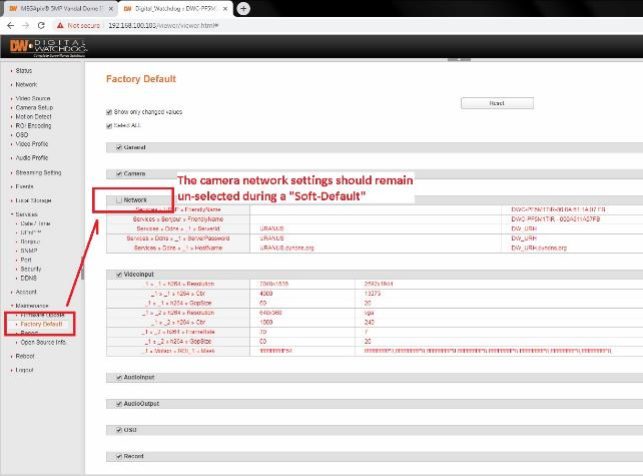Check the Network settings checkbox
Viewport: 643px width, 476px height.
[118, 200]
